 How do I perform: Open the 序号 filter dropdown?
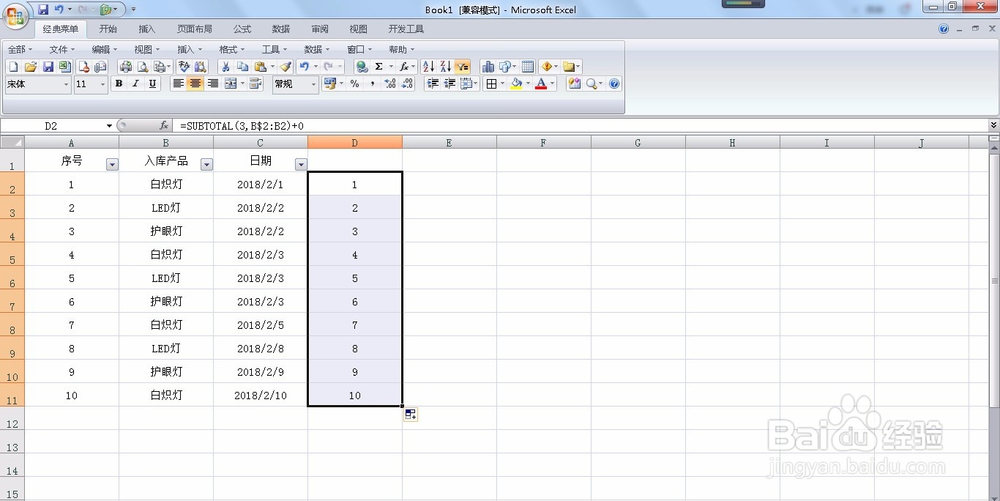click(x=112, y=164)
